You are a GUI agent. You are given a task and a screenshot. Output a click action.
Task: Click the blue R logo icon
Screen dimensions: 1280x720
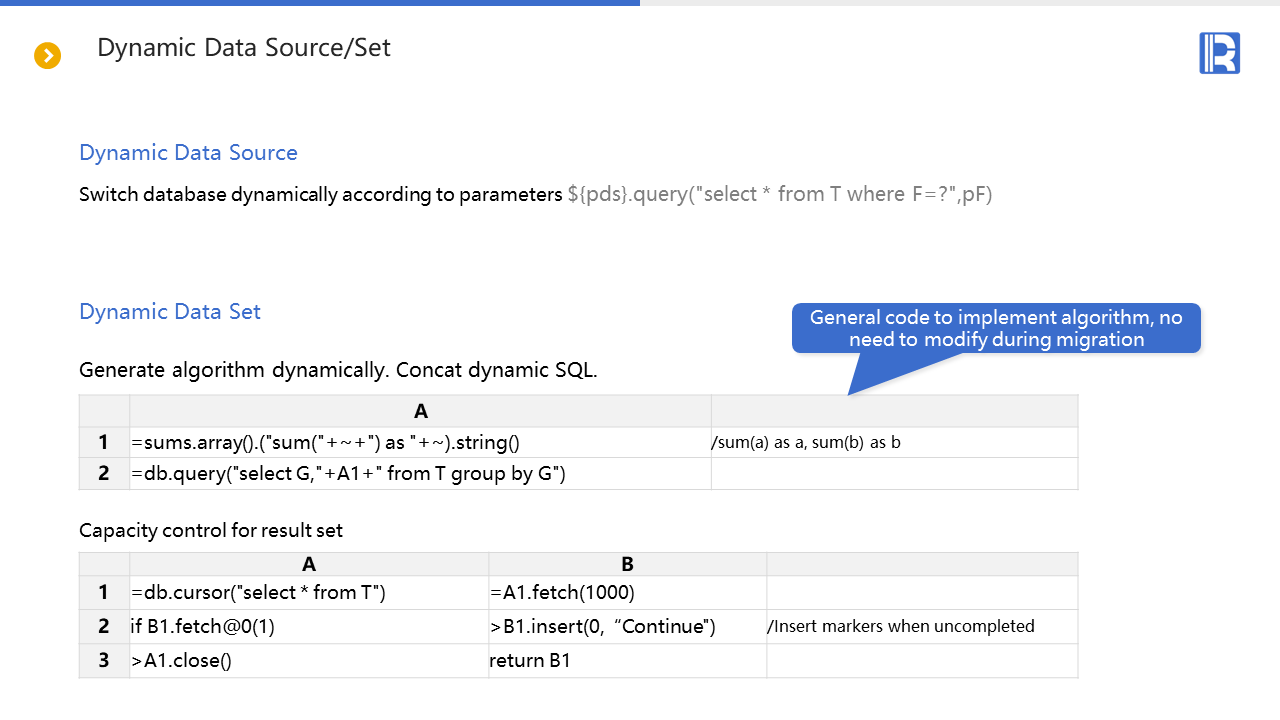[x=1219, y=53]
